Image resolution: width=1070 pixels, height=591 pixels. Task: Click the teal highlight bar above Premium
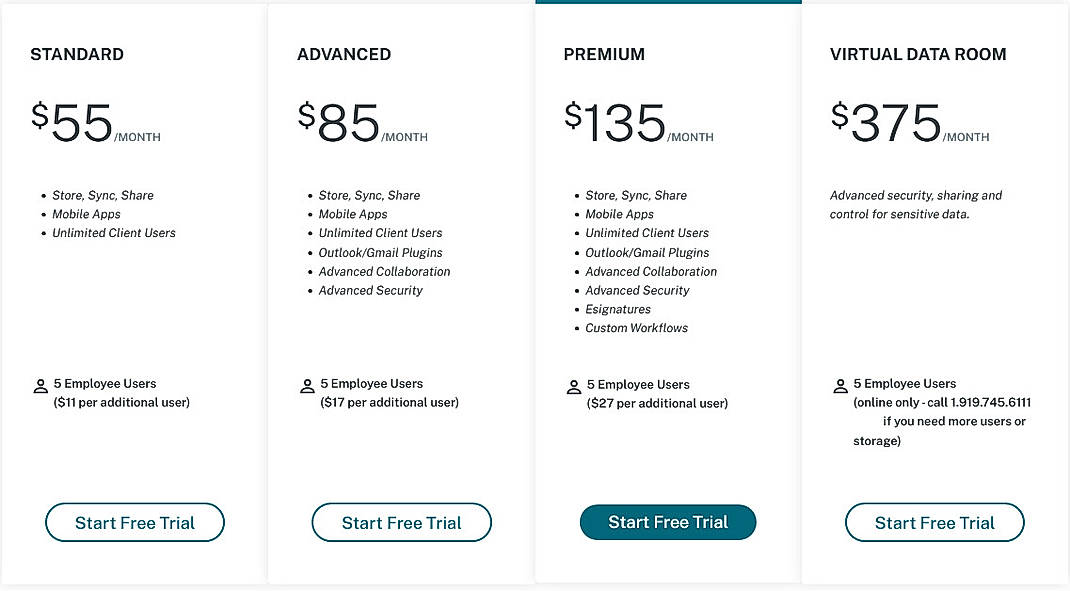pos(668,3)
